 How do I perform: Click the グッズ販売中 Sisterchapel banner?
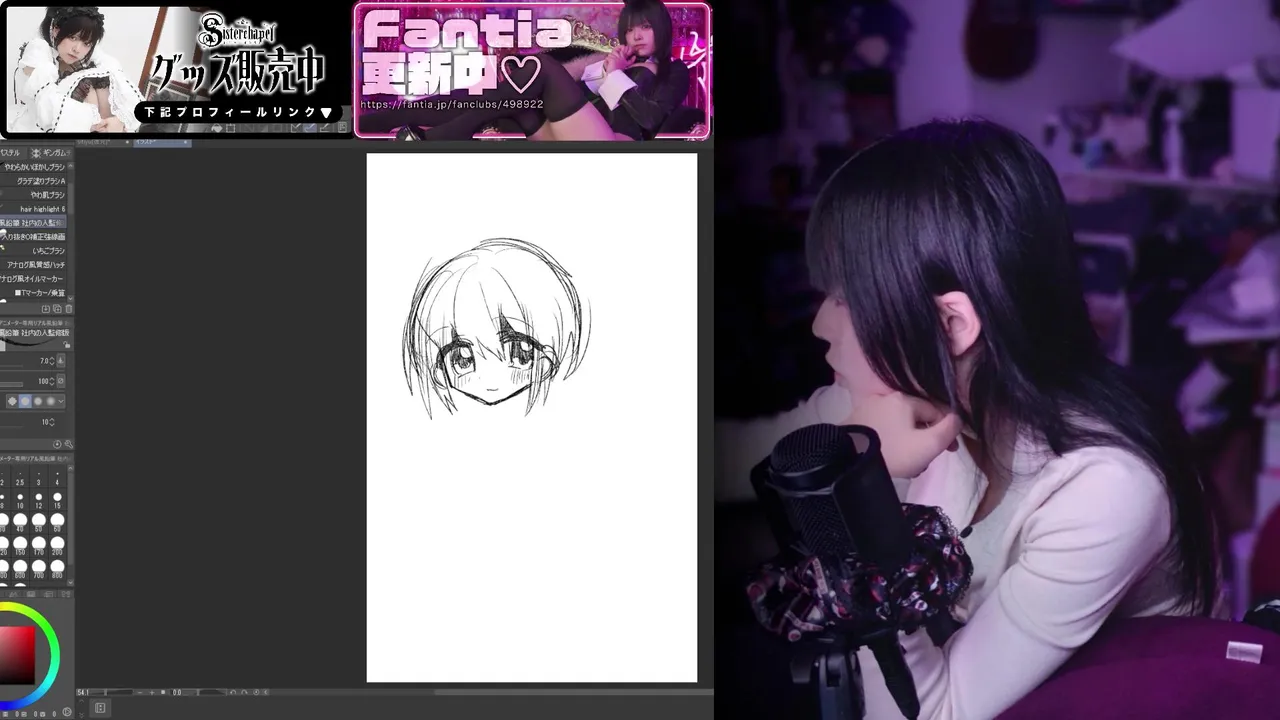176,68
